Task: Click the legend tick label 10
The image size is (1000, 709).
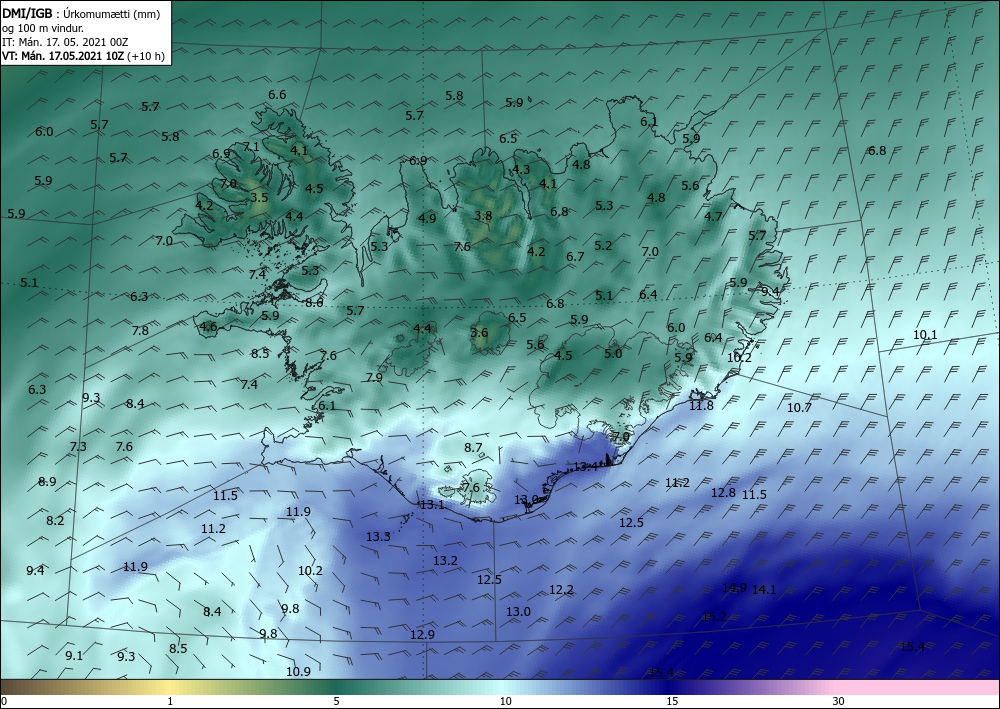Action: (x=505, y=701)
